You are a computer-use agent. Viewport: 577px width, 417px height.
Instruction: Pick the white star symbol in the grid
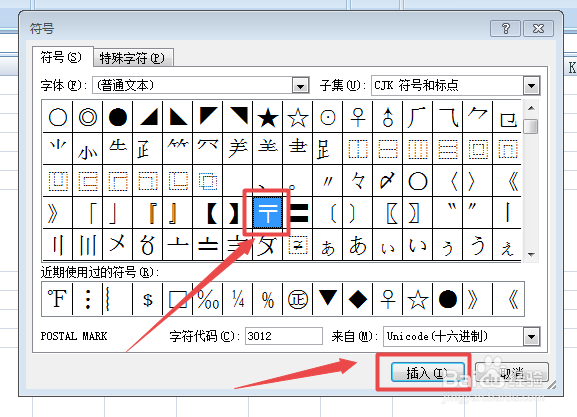click(x=298, y=117)
